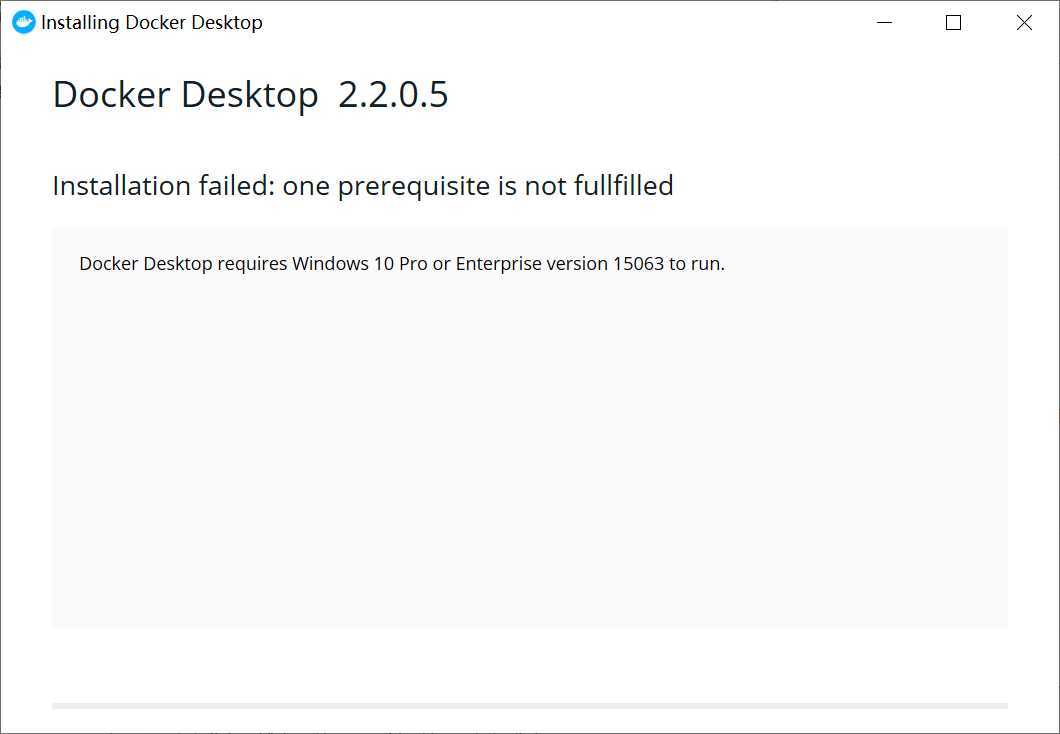Image resolution: width=1060 pixels, height=734 pixels.
Task: Close the Docker Desktop installer window
Action: [x=1023, y=22]
